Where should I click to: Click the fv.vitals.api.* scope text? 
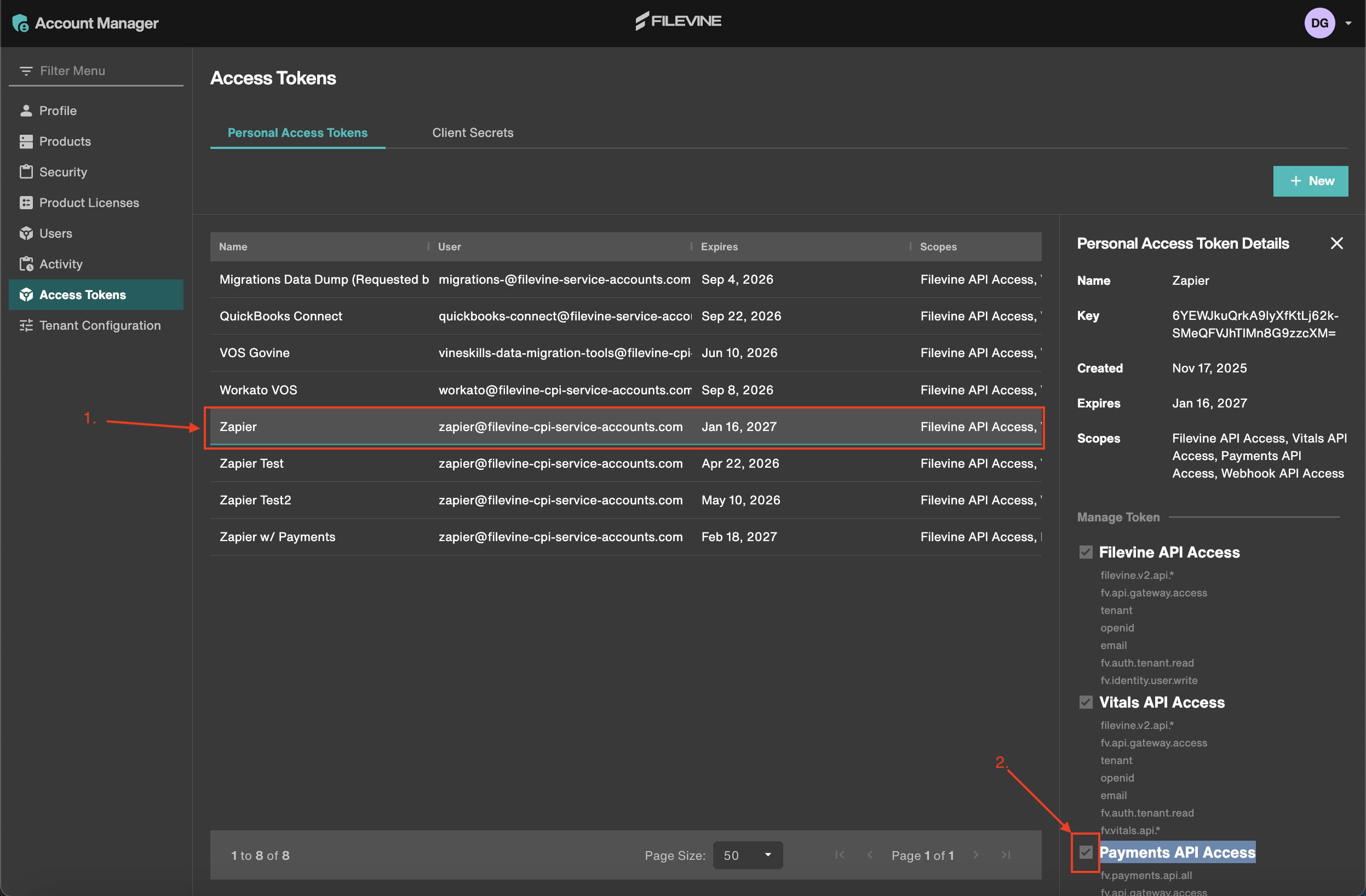[1130, 830]
